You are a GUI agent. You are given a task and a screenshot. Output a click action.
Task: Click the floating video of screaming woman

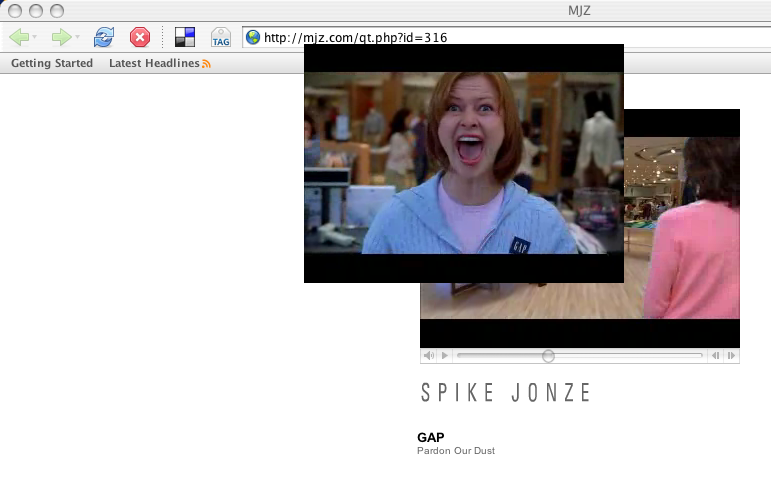coord(464,163)
